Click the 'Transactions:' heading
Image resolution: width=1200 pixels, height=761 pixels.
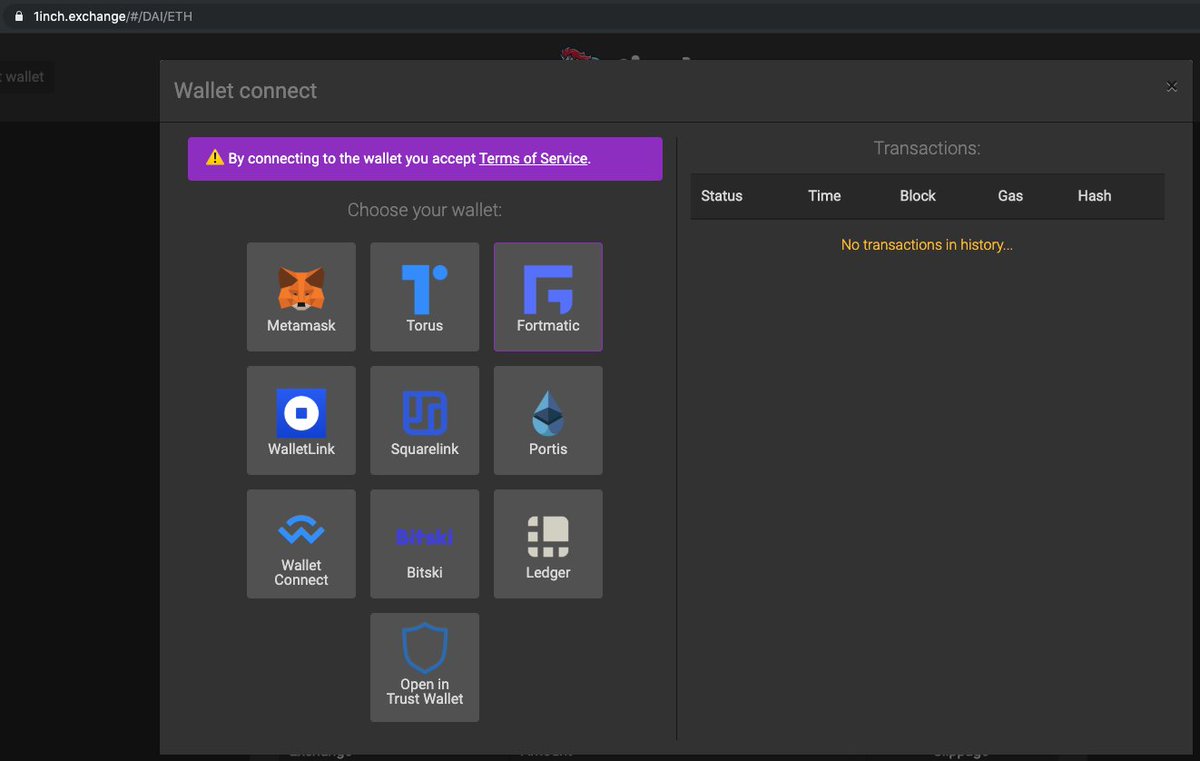pyautogui.click(x=927, y=149)
